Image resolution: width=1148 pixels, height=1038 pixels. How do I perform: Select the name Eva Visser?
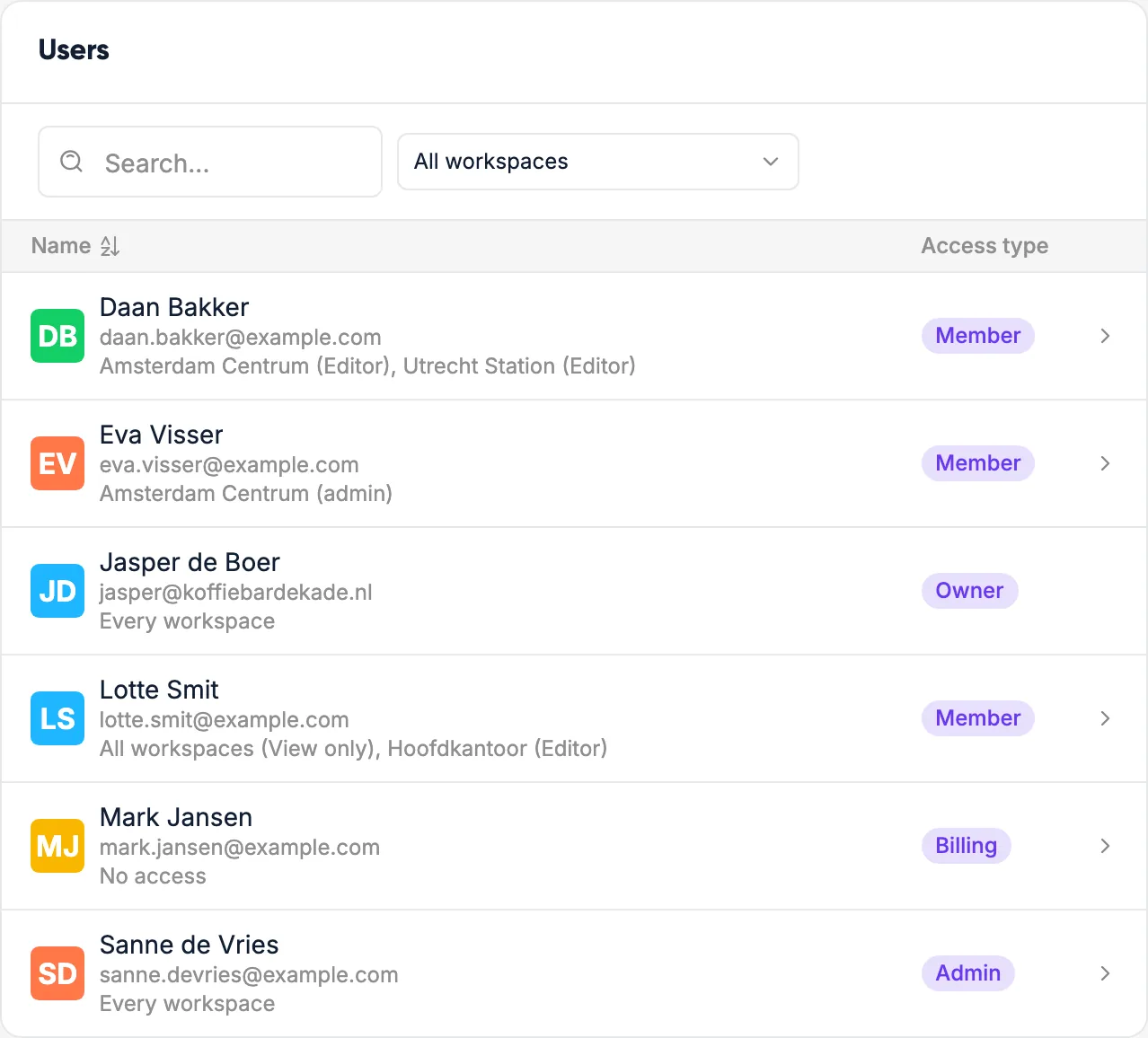(x=162, y=435)
